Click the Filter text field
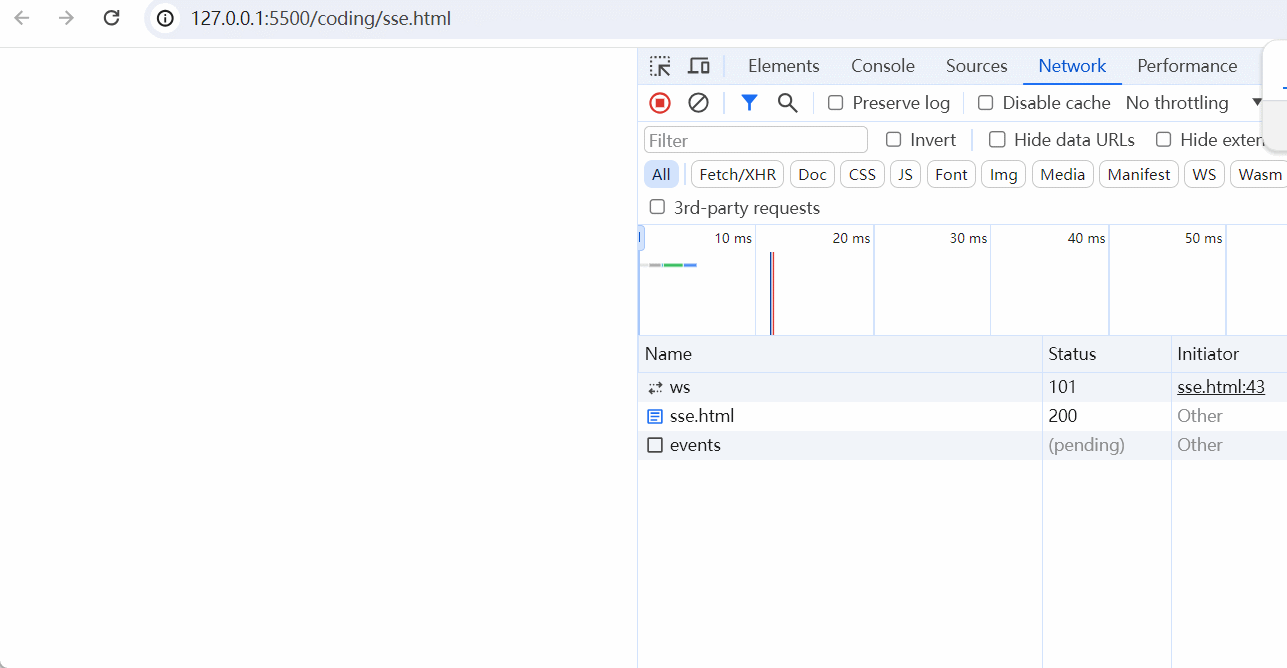Image resolution: width=1287 pixels, height=668 pixels. pyautogui.click(x=756, y=140)
